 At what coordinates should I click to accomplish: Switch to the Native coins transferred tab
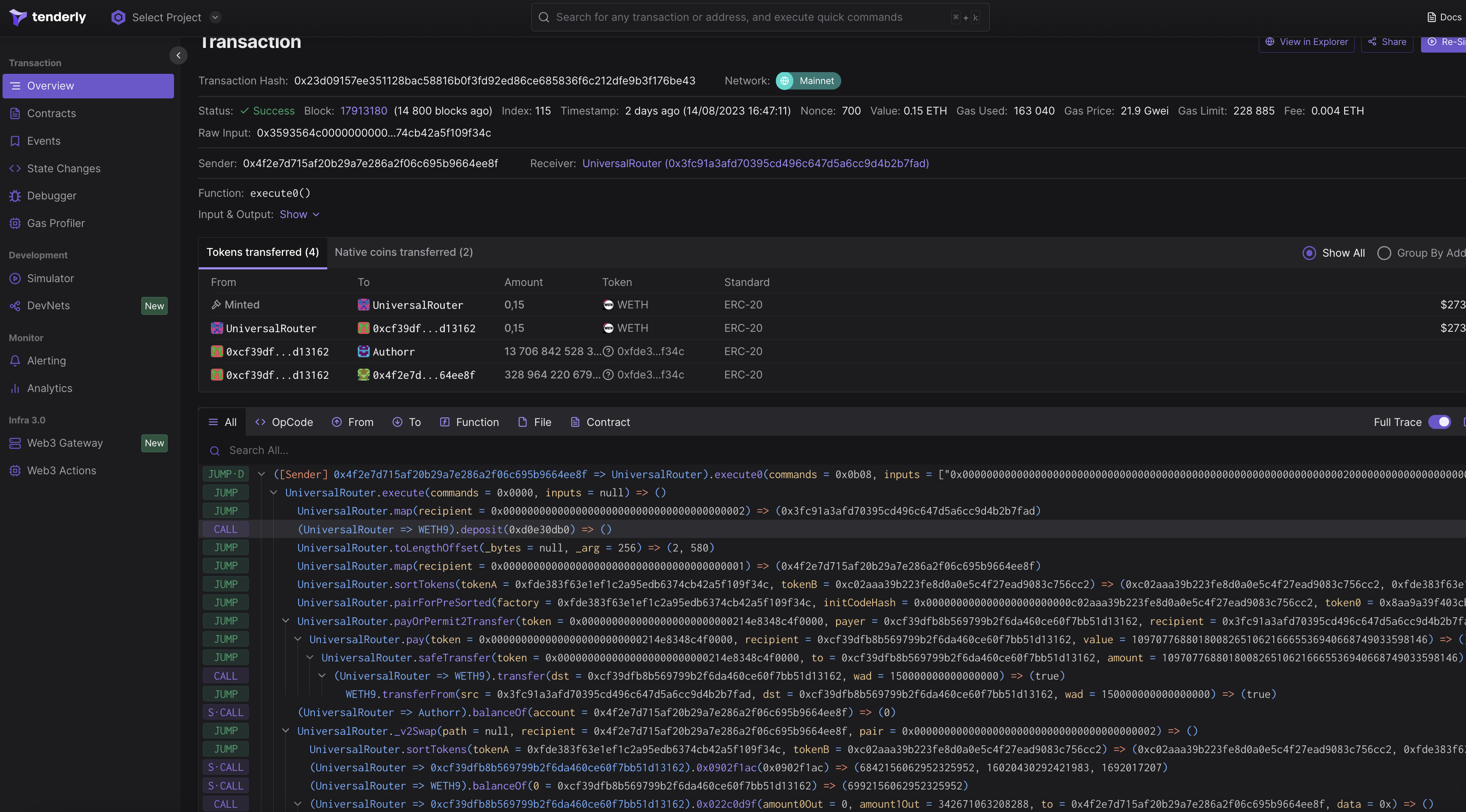pyautogui.click(x=403, y=252)
